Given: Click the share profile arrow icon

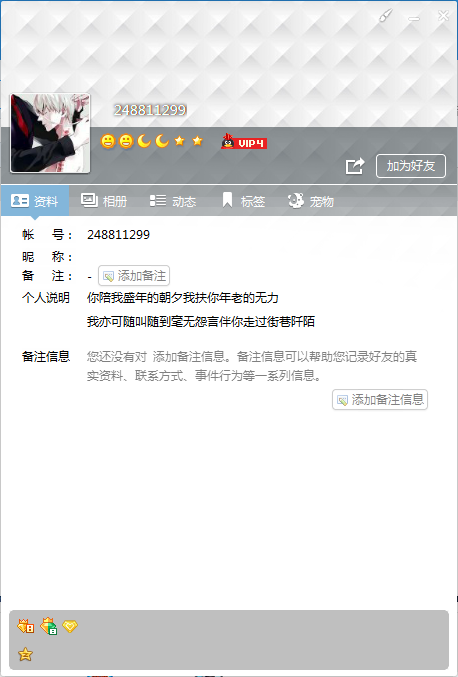Looking at the screenshot, I should (355, 166).
